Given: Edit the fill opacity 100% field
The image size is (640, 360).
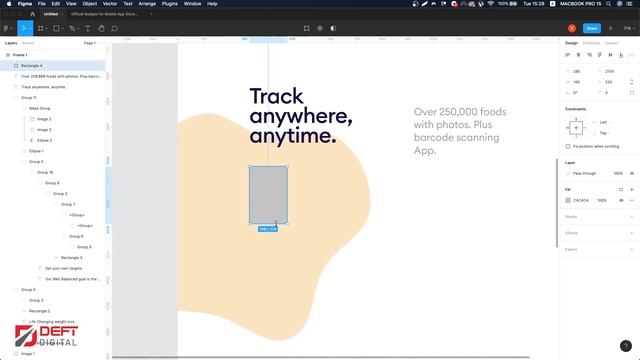Looking at the screenshot, I should coord(602,200).
